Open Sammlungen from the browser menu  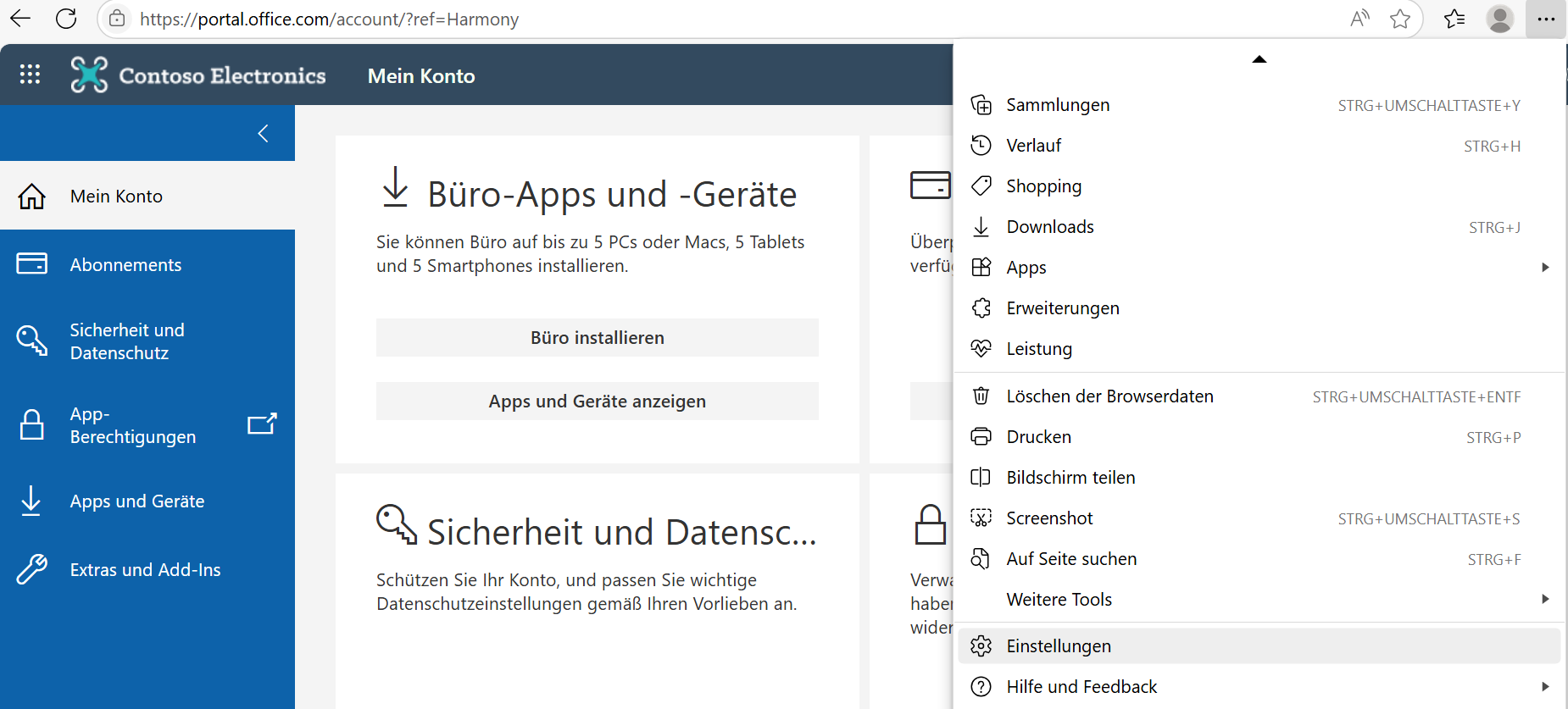coord(1259,105)
